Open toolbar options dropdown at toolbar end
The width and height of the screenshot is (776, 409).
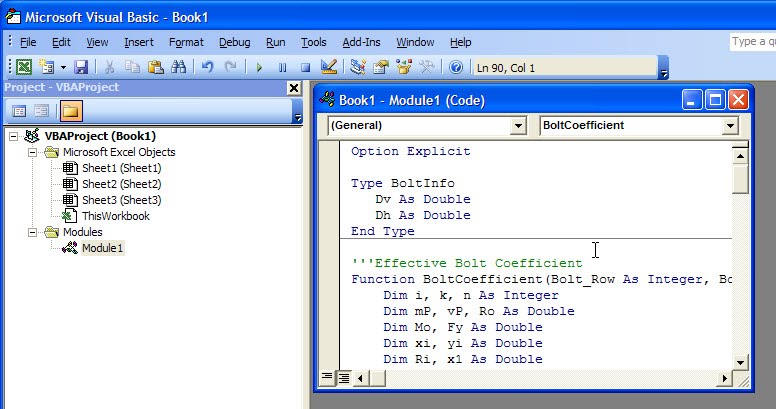[x=664, y=68]
